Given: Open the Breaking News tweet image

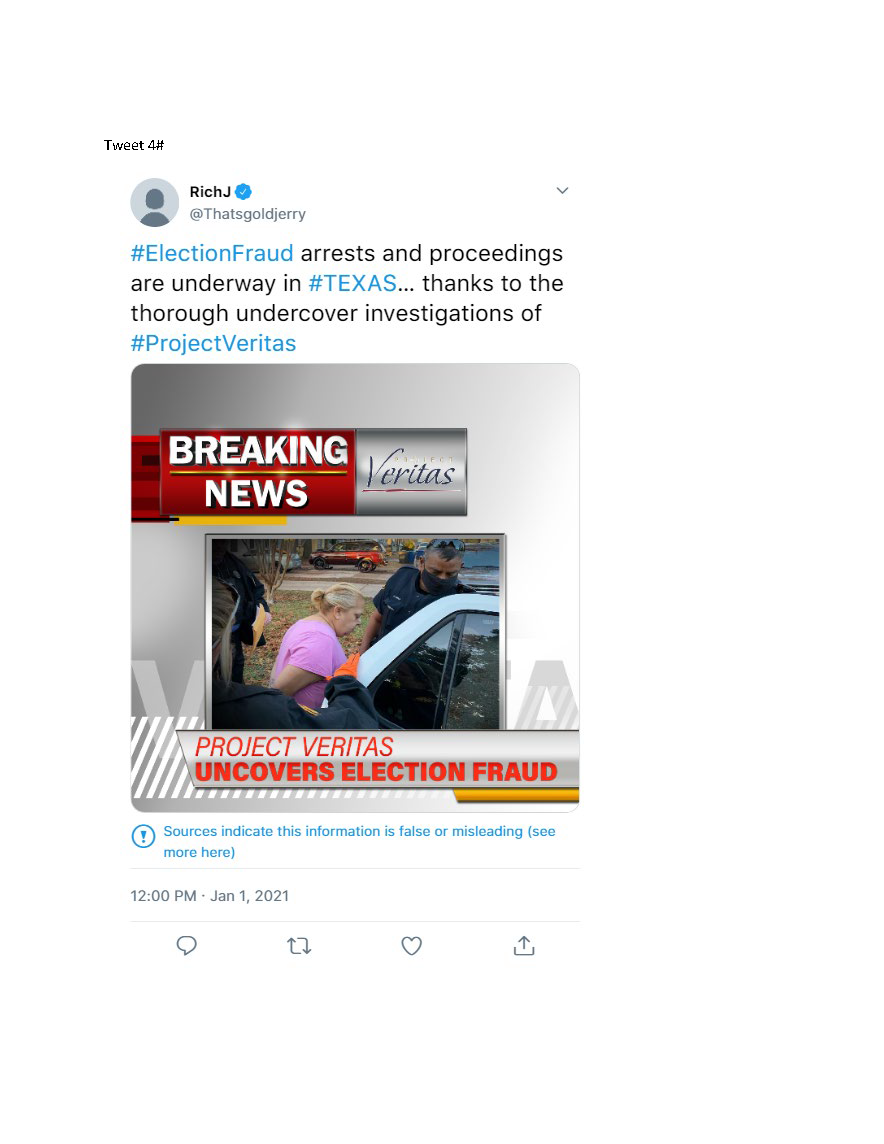Looking at the screenshot, I should (x=355, y=588).
